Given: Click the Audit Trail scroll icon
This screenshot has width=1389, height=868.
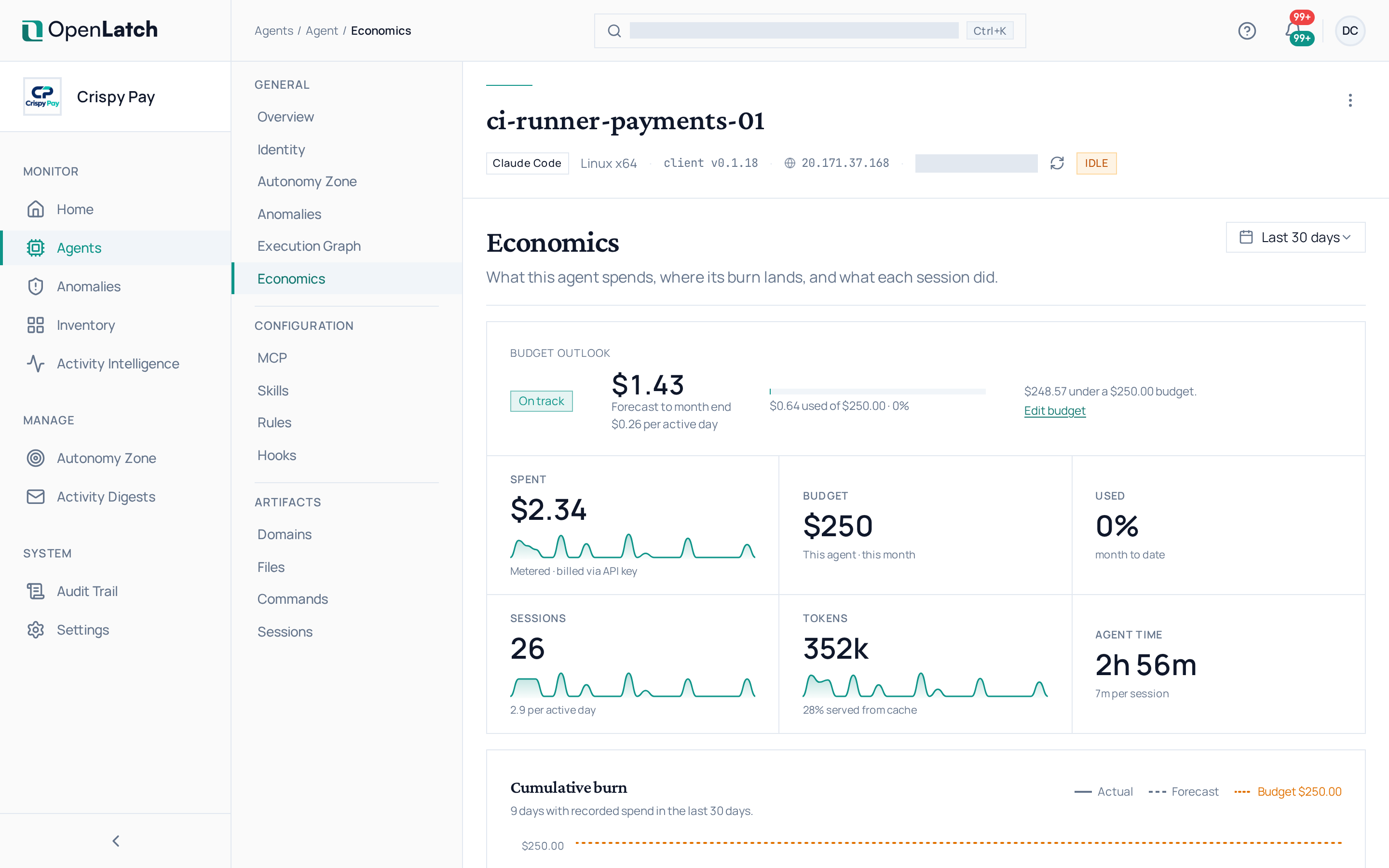Looking at the screenshot, I should tap(36, 591).
